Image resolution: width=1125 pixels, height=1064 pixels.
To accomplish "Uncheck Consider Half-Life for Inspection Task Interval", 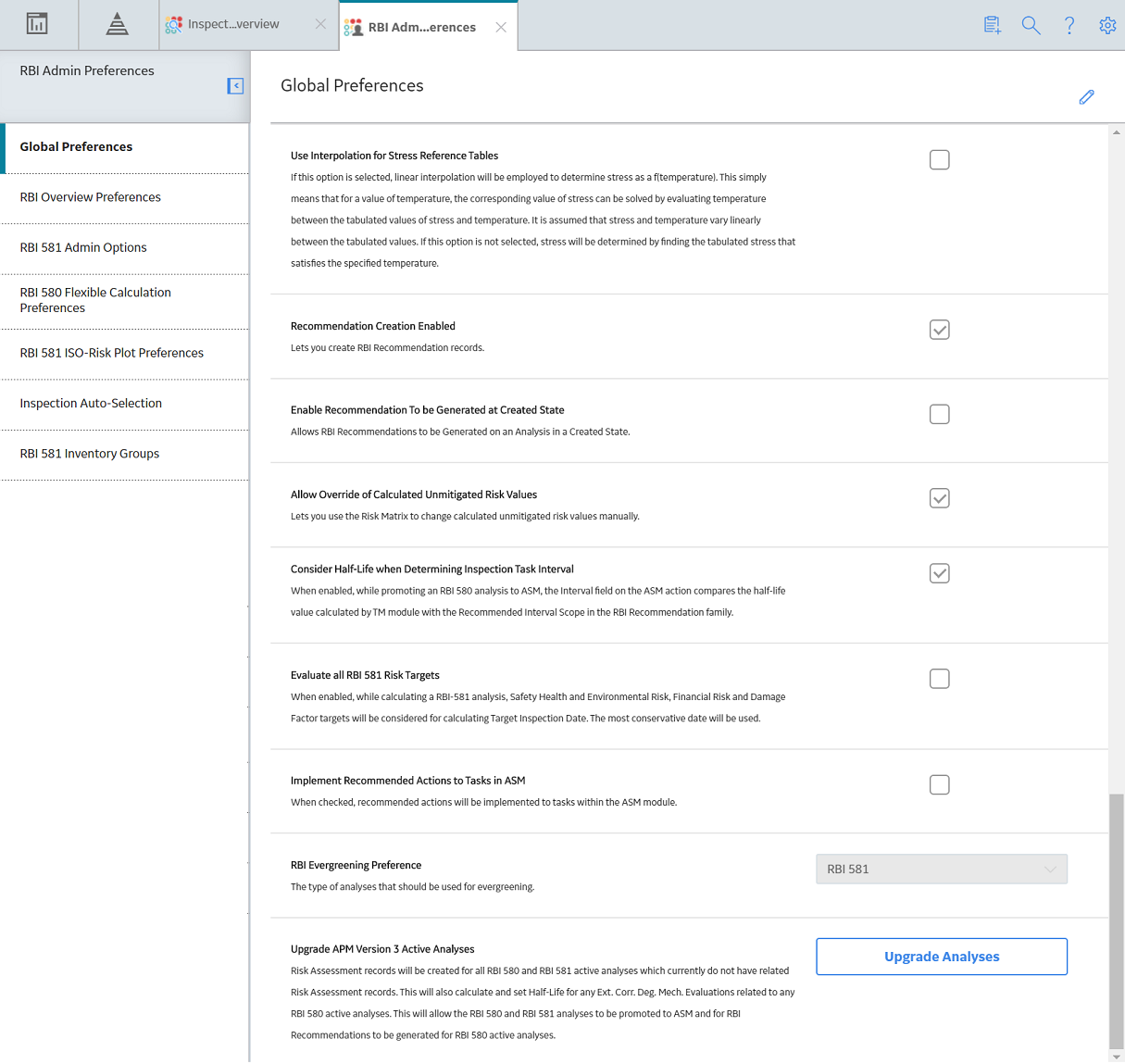I will (x=940, y=573).
